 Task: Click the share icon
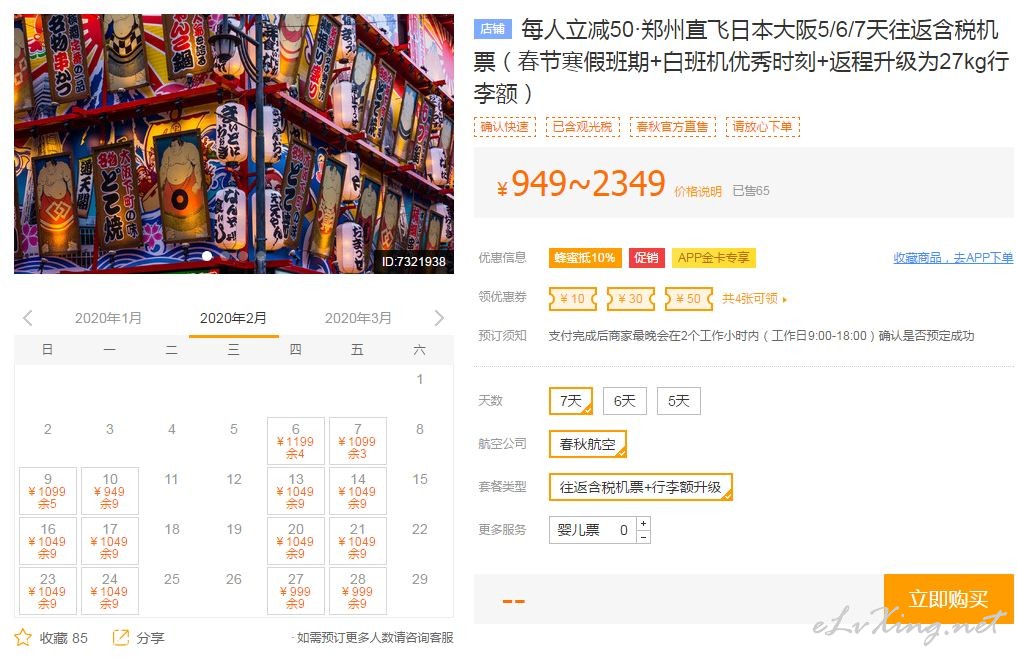121,637
